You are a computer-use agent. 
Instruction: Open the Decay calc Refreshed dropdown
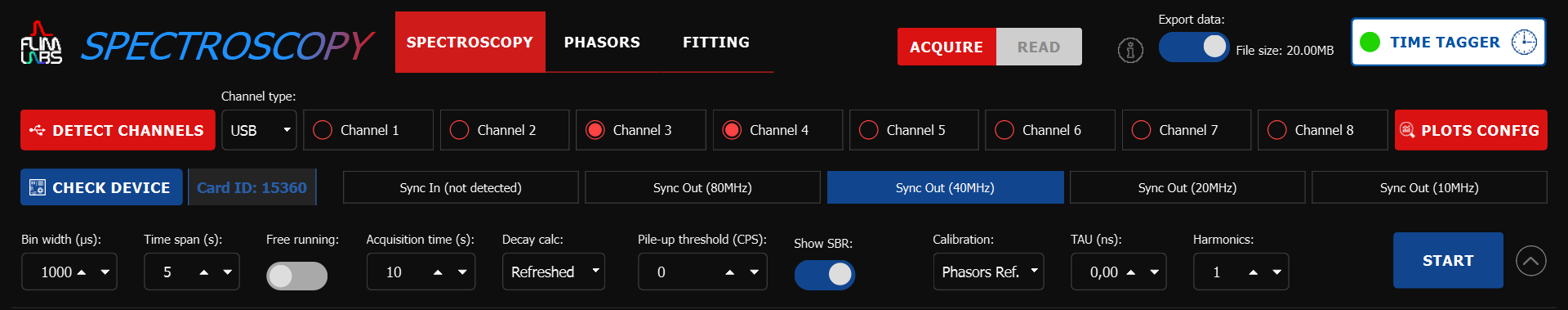(x=553, y=272)
